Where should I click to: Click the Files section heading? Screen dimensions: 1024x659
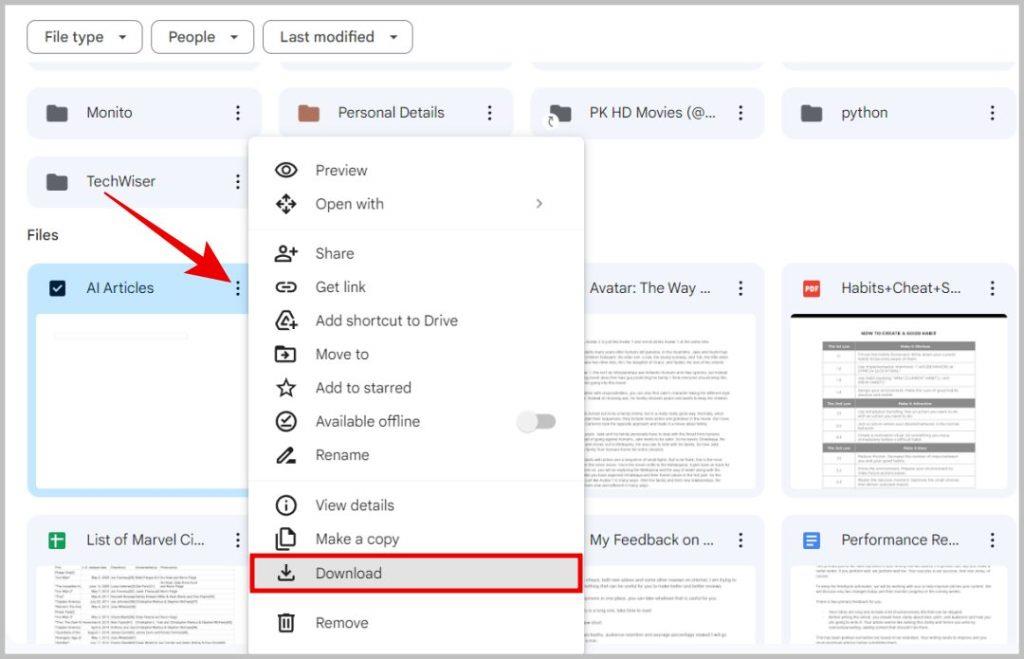42,235
